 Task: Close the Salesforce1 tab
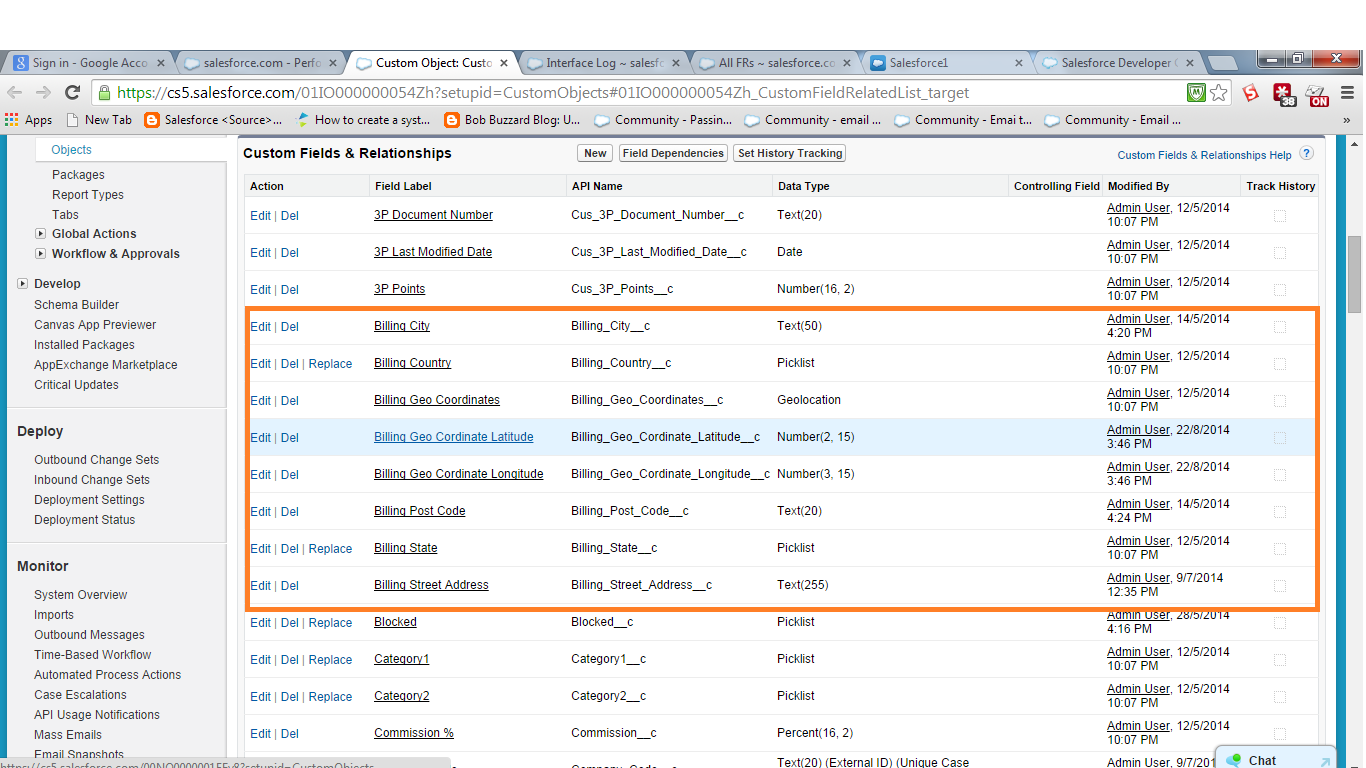pyautogui.click(x=1019, y=63)
